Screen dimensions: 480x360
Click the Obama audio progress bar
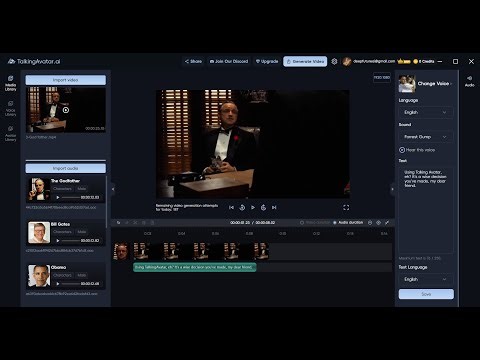click(x=71, y=284)
